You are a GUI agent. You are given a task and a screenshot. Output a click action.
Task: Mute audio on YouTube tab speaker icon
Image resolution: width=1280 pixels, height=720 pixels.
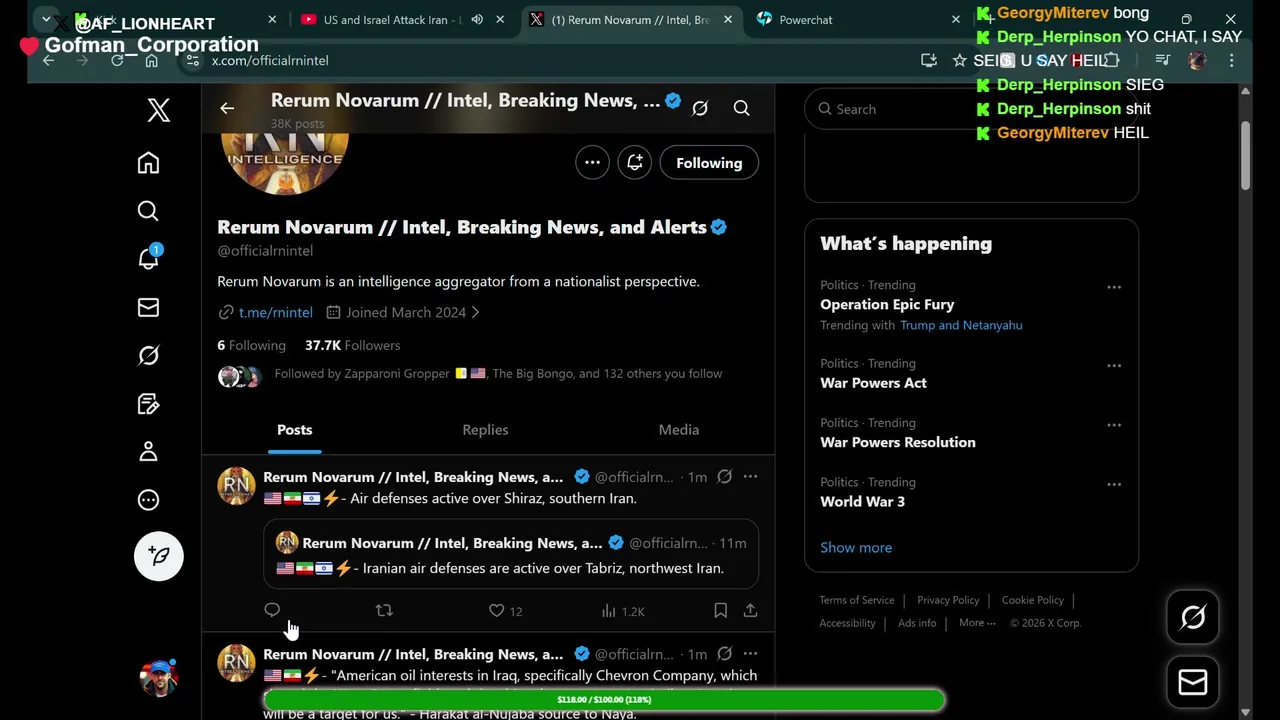(x=477, y=20)
